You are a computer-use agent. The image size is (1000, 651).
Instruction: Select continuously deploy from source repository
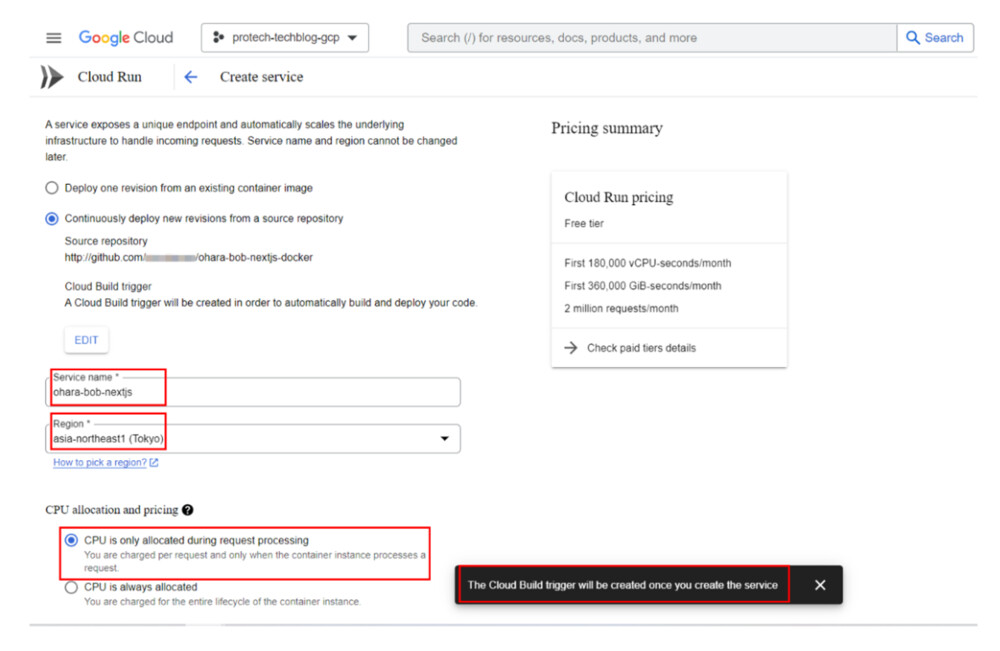coord(52,218)
